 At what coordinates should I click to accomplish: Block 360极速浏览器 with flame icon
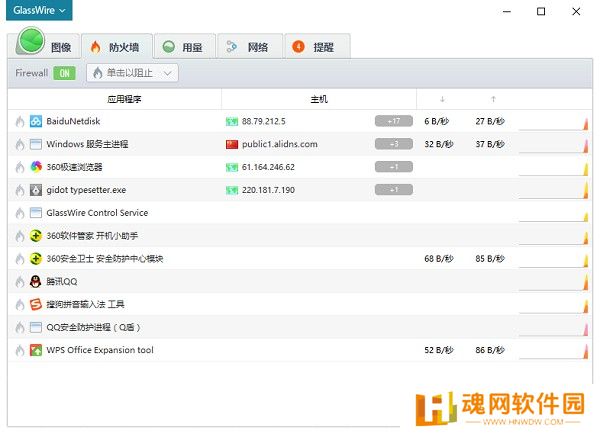click(20, 167)
